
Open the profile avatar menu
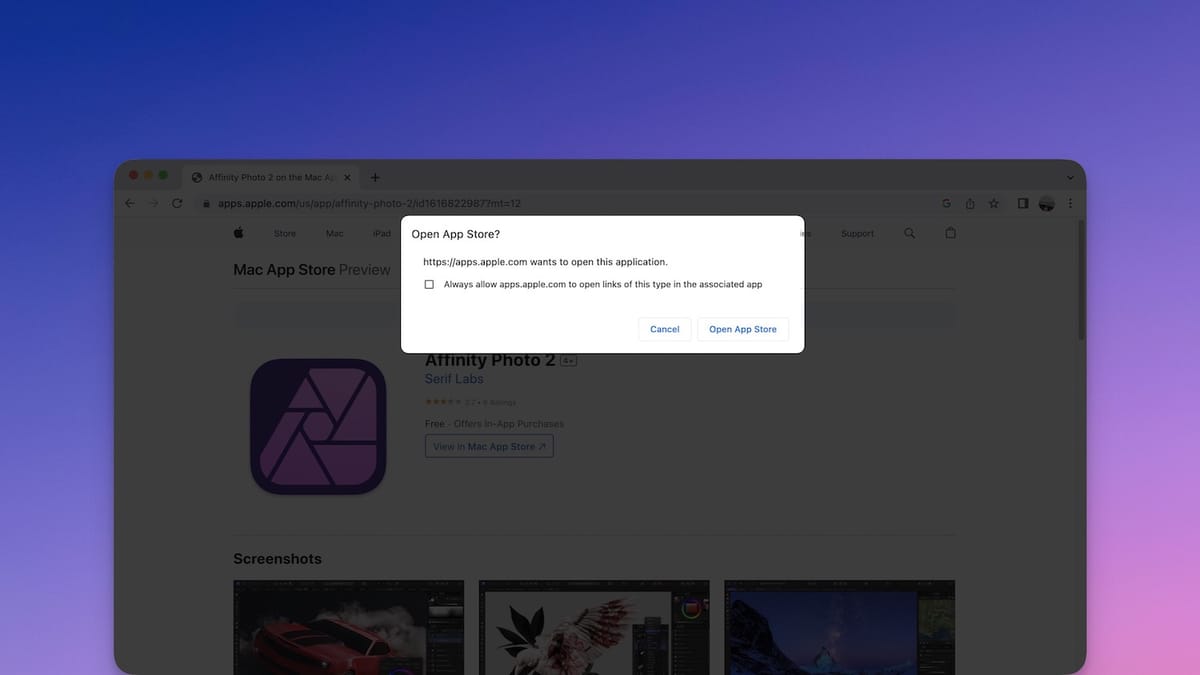click(1047, 203)
